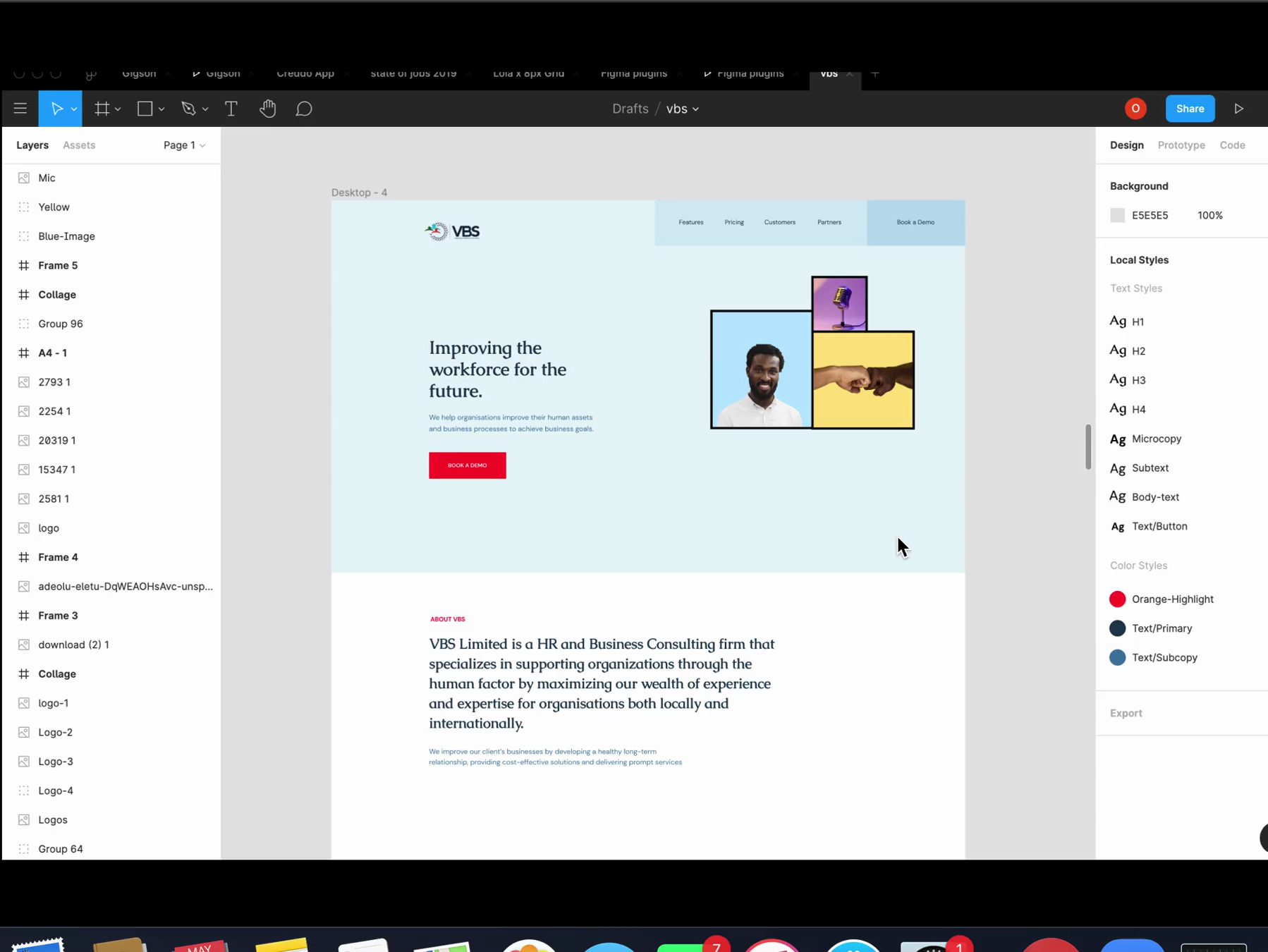The width and height of the screenshot is (1268, 952).
Task: Open the Page 1 dropdown
Action: coord(183,145)
